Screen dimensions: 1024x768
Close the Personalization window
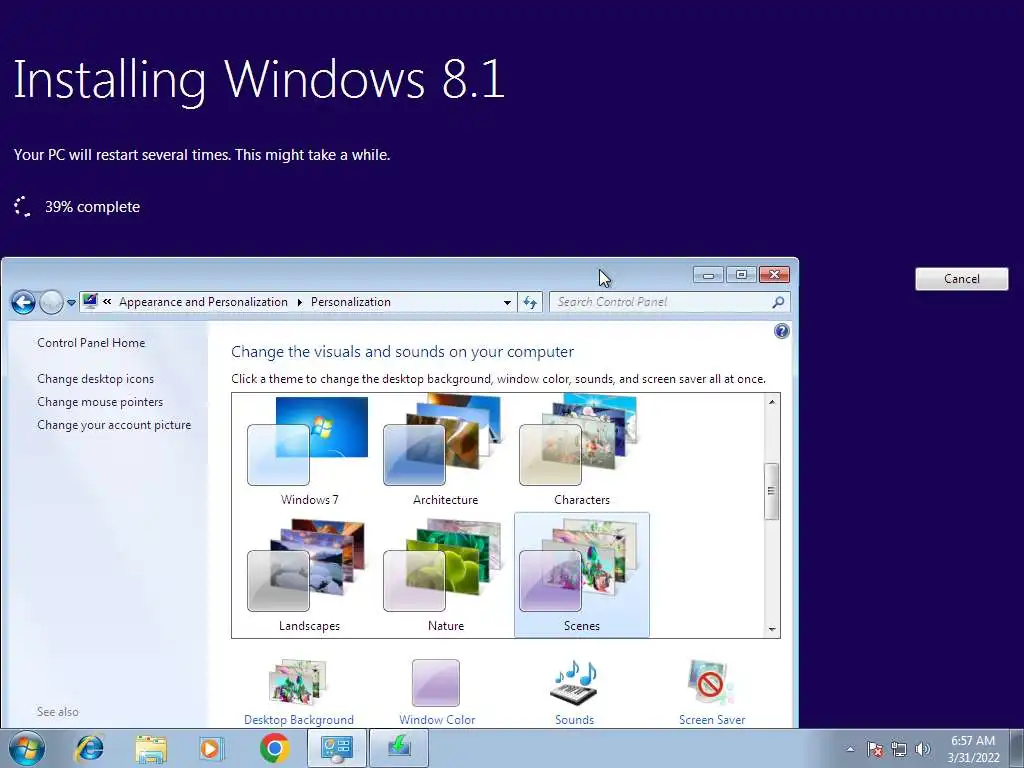pyautogui.click(x=774, y=275)
